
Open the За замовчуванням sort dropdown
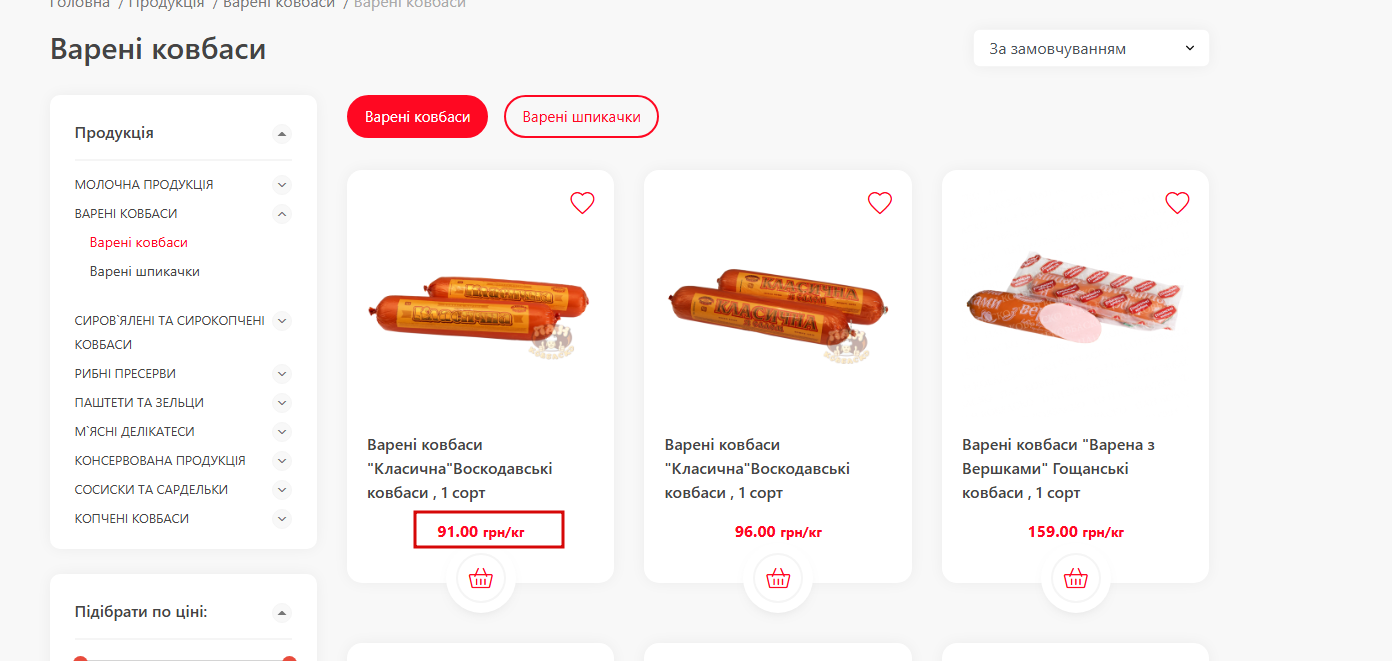(x=1091, y=48)
